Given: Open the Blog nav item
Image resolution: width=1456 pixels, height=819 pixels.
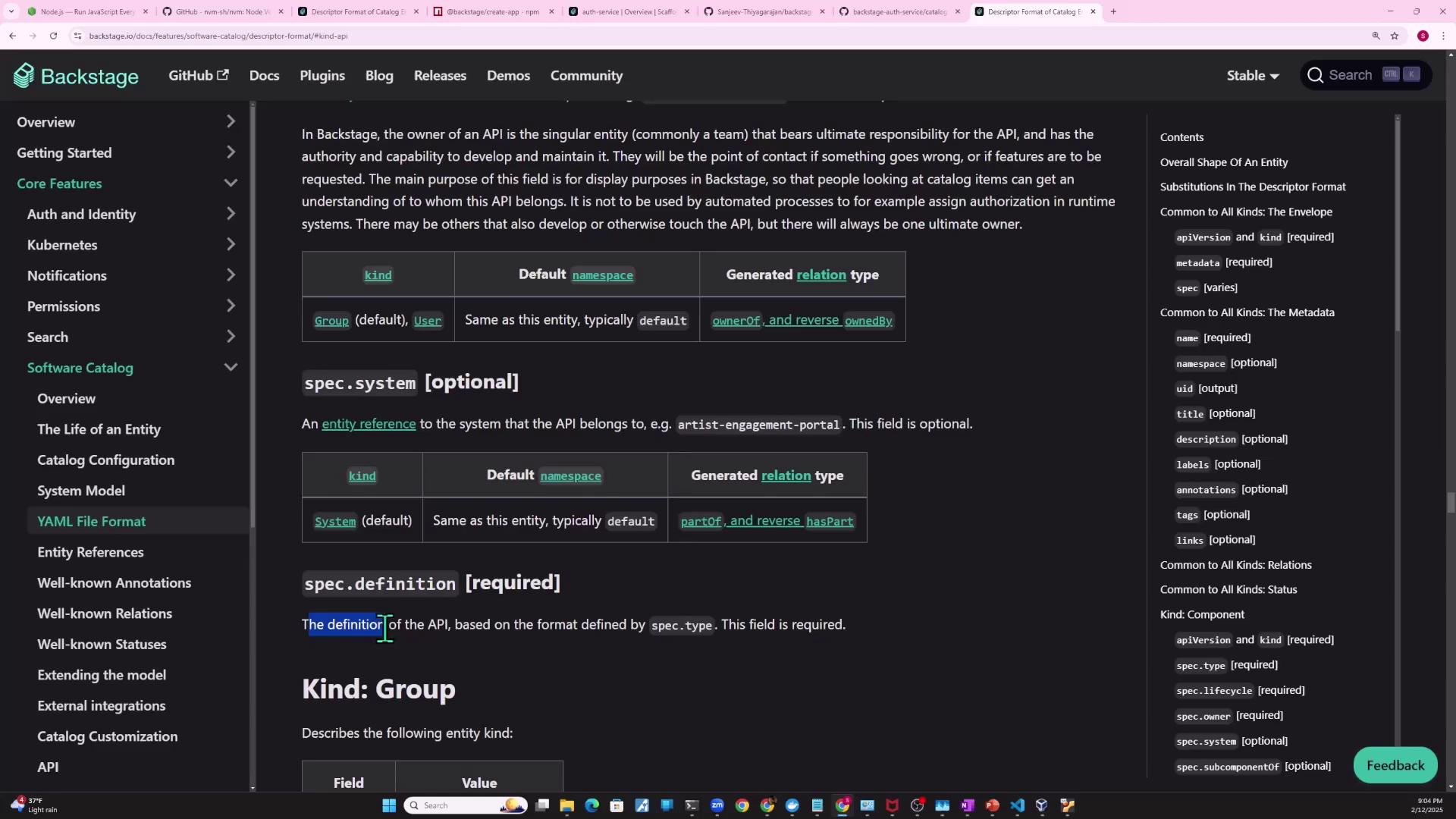Looking at the screenshot, I should click(379, 76).
